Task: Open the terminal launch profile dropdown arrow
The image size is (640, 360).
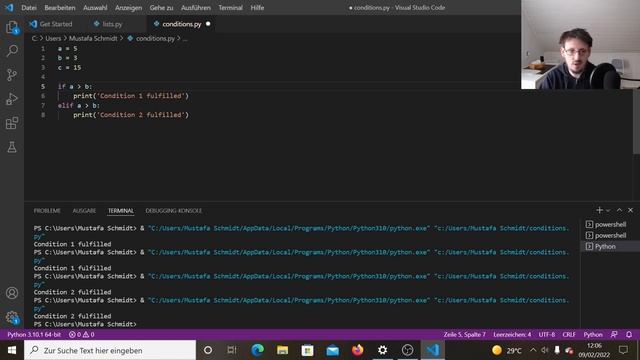Action: click(x=608, y=210)
